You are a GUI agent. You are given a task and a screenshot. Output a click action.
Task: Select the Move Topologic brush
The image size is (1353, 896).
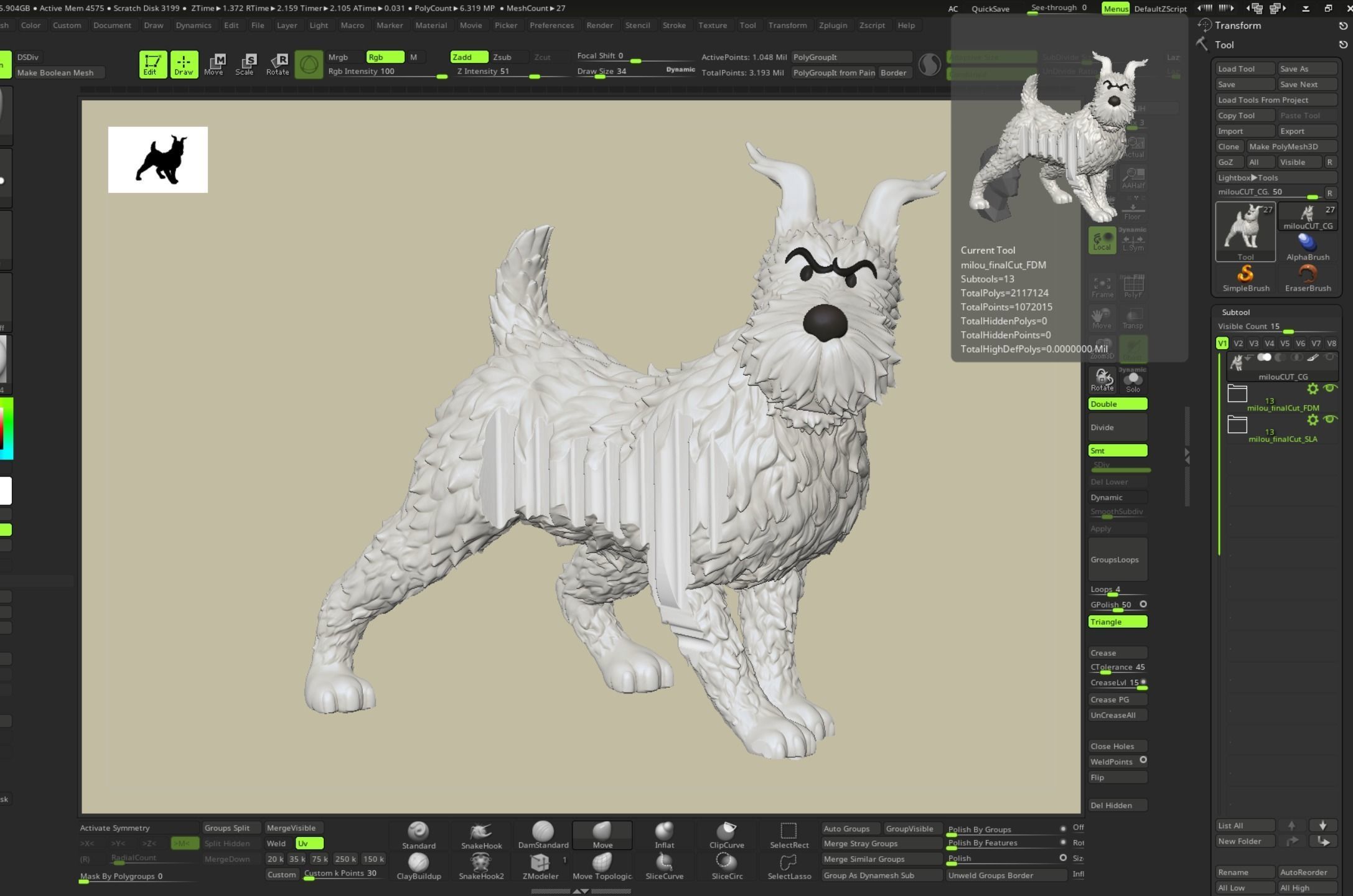click(x=602, y=866)
